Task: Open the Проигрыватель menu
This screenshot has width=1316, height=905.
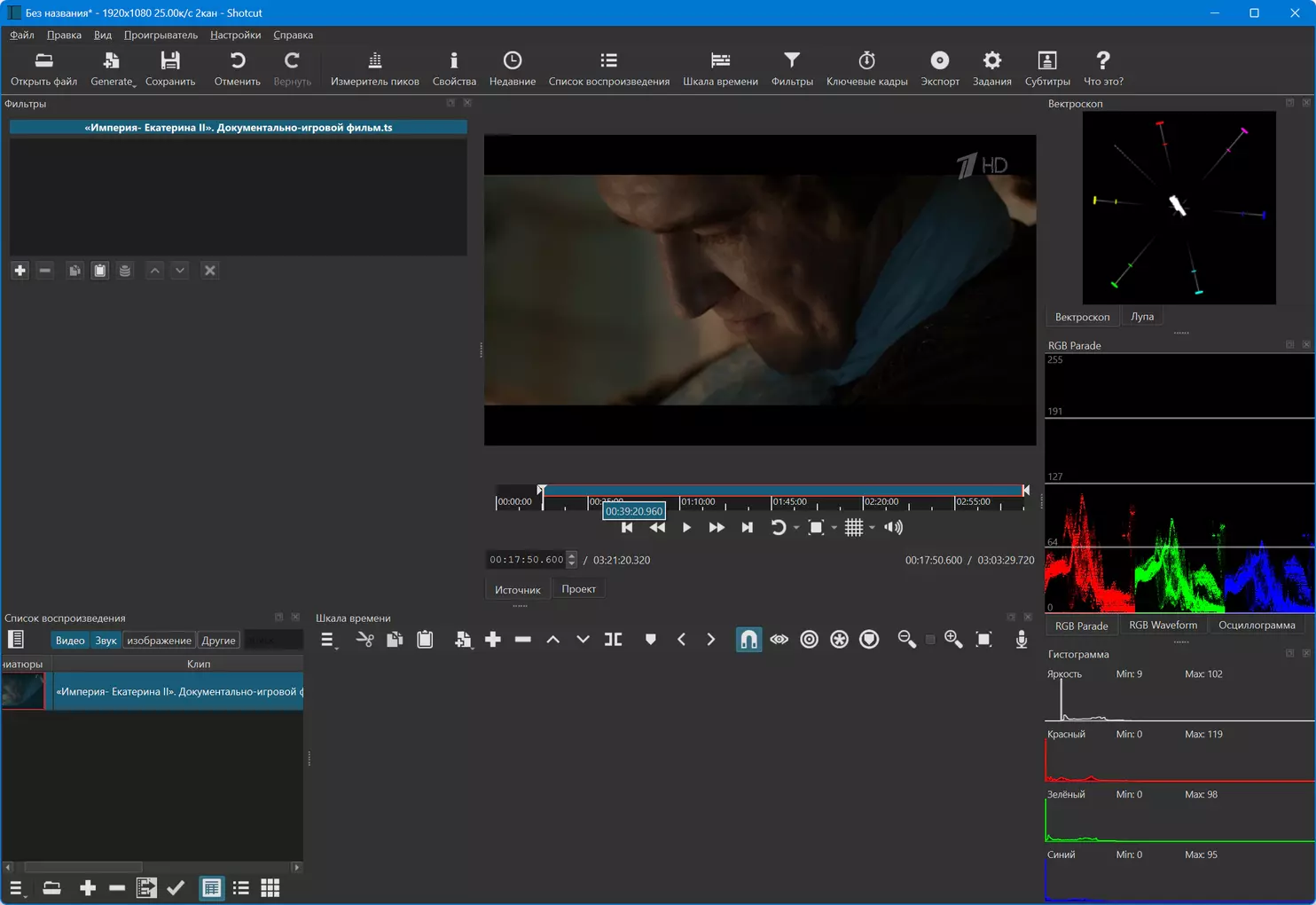Action: [161, 35]
